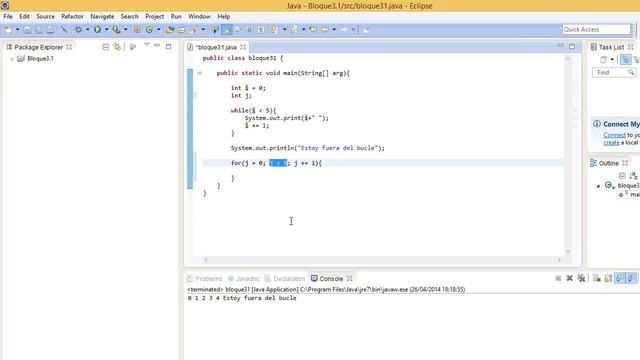Open the New file dropdown arrow

(18, 29)
